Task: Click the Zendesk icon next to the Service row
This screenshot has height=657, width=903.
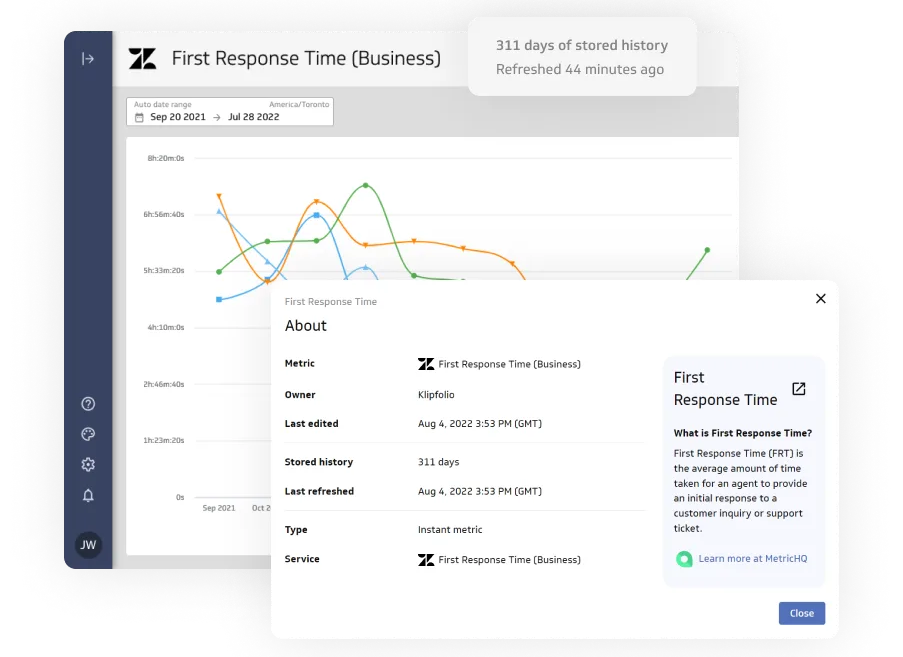Action: click(426, 560)
